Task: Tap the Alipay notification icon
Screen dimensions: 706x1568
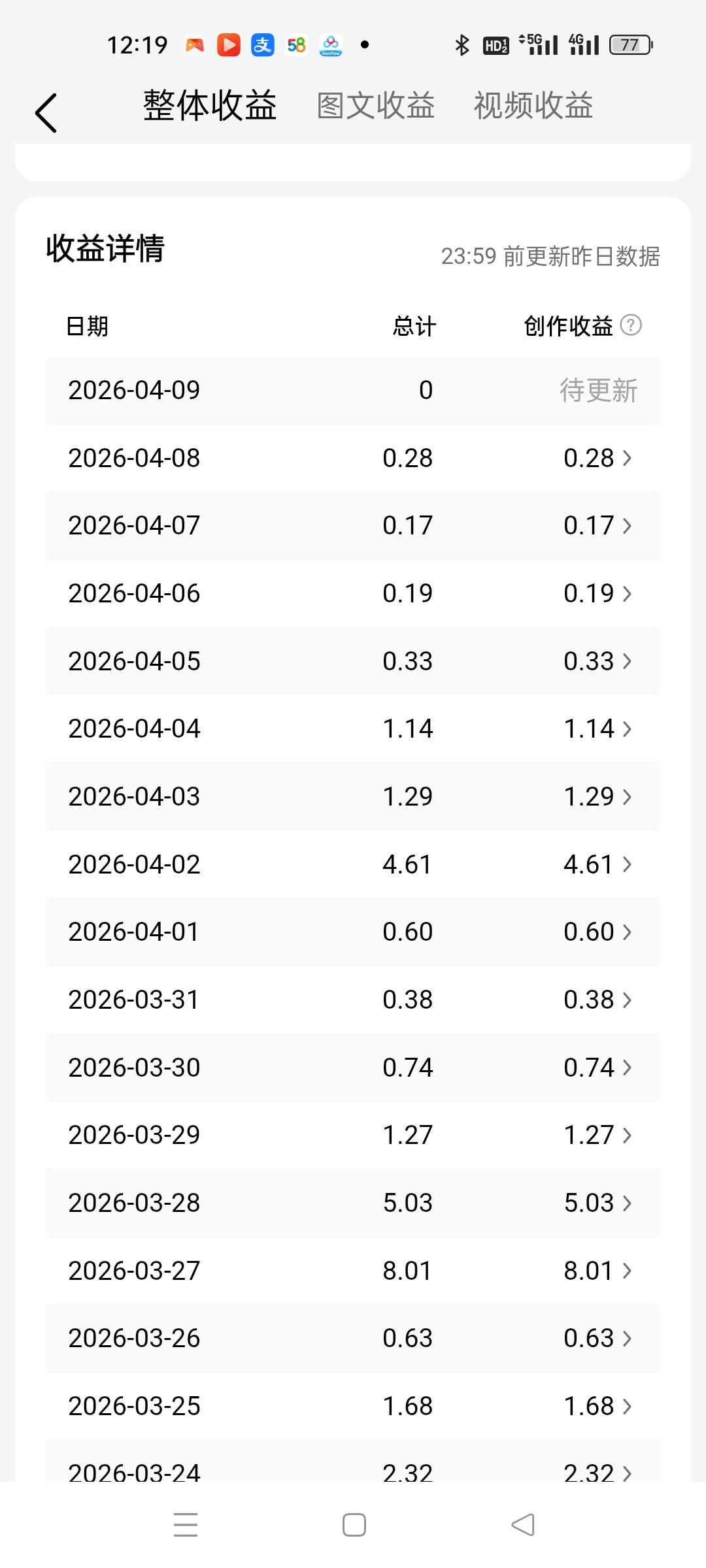Action: pyautogui.click(x=263, y=45)
